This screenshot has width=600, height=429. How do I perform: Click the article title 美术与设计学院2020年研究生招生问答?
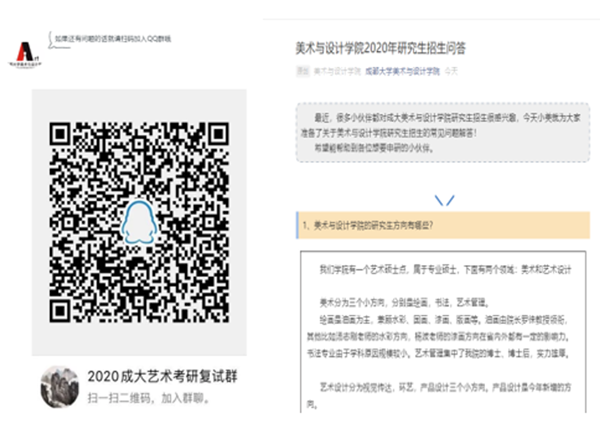coord(381,48)
